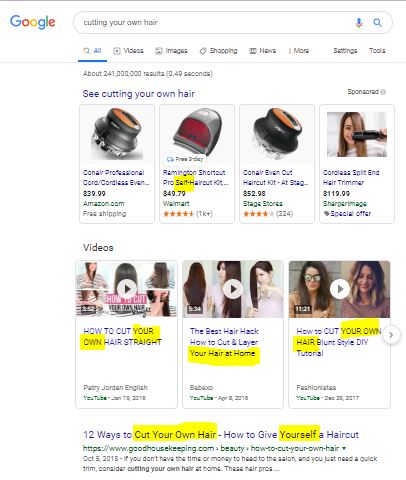Click the goodhousekeeping.com URL breadcrumb
Image resolution: width=406 pixels, height=480 pixels.
[211, 448]
